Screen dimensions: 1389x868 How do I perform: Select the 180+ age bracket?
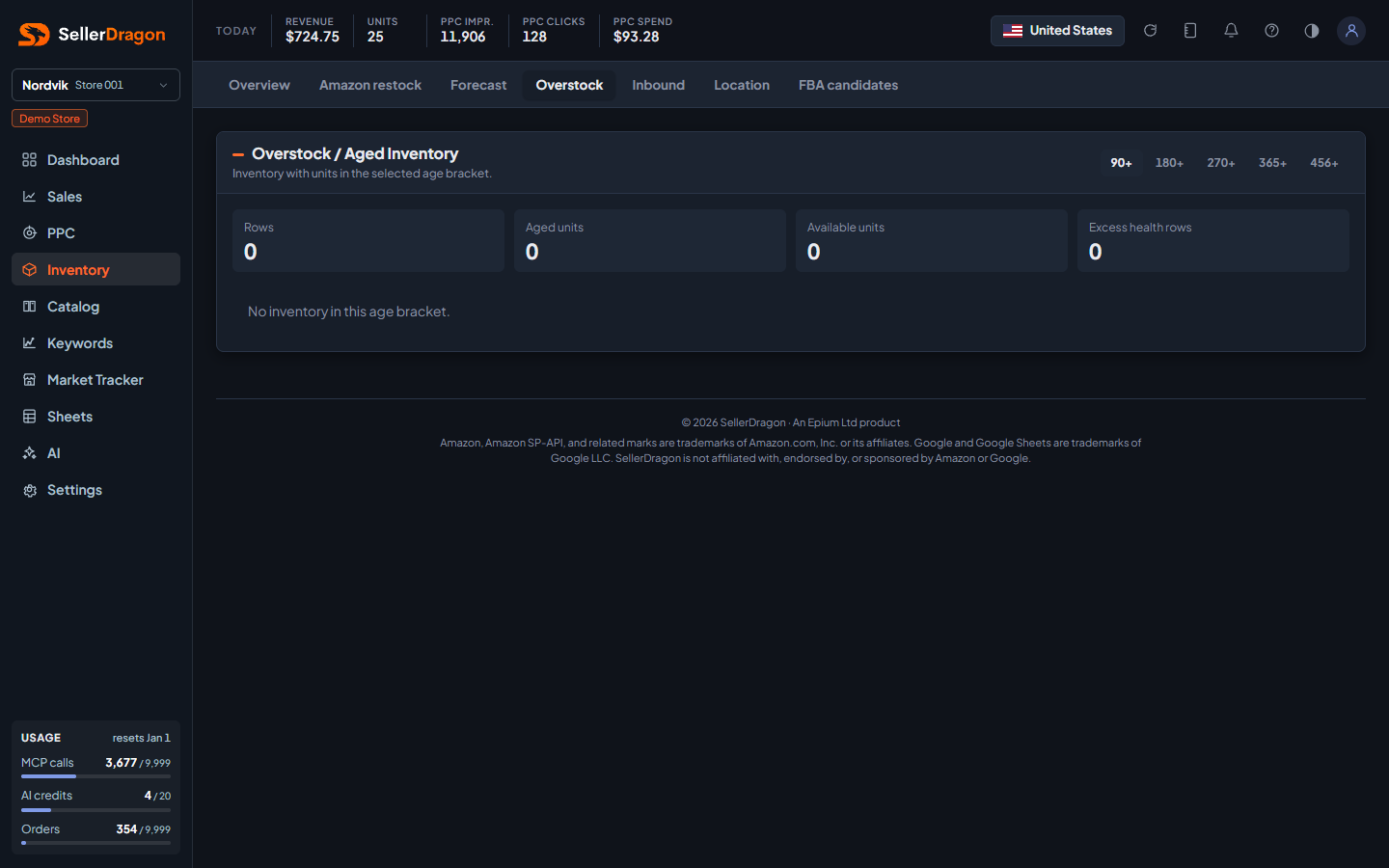coord(1169,163)
